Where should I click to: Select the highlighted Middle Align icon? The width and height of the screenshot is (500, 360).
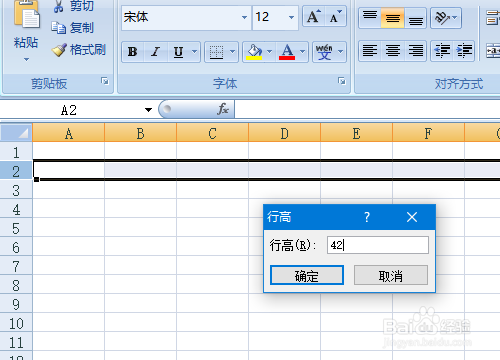coord(393,18)
